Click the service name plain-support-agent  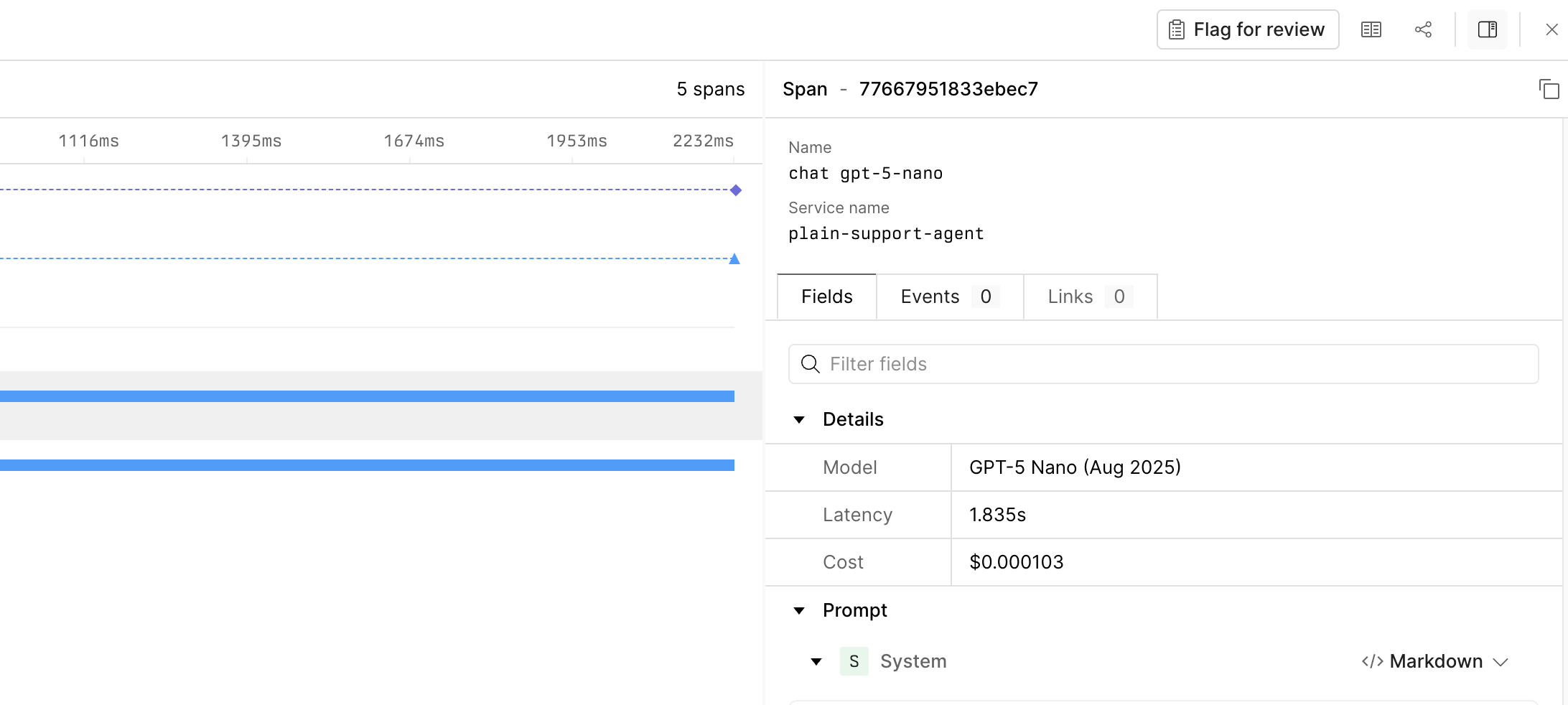886,233
